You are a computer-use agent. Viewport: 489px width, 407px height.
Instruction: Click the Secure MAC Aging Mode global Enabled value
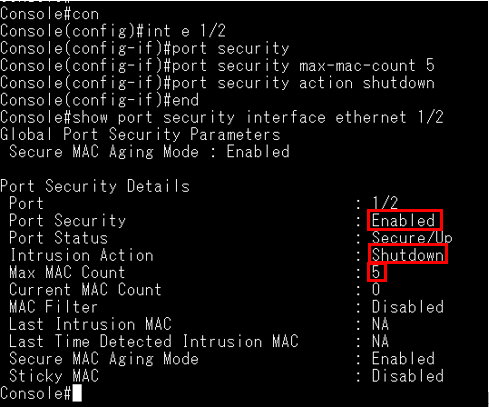(x=258, y=152)
